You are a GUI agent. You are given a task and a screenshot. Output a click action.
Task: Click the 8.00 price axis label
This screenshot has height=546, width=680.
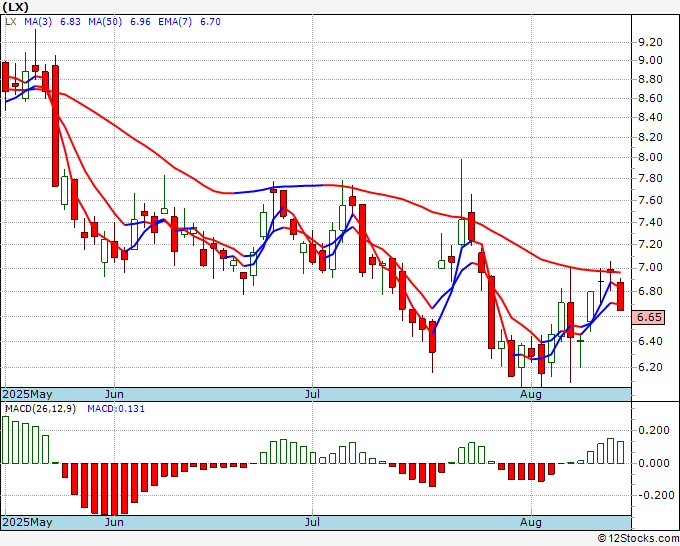coord(651,157)
